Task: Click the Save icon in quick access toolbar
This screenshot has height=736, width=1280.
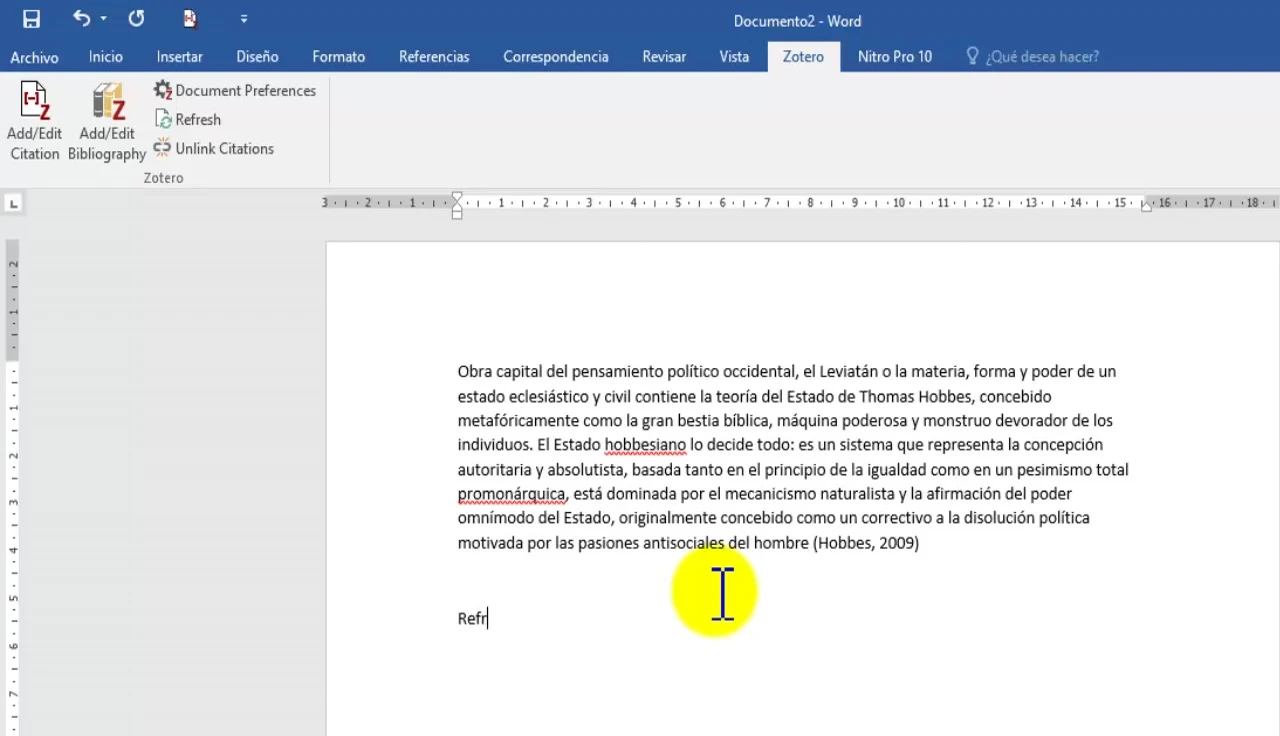Action: (31, 19)
